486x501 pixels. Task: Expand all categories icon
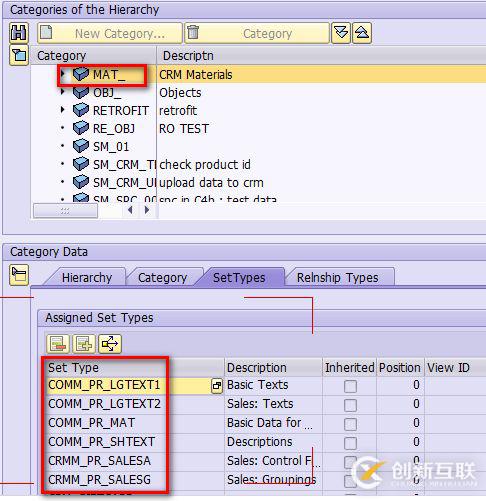click(x=341, y=33)
